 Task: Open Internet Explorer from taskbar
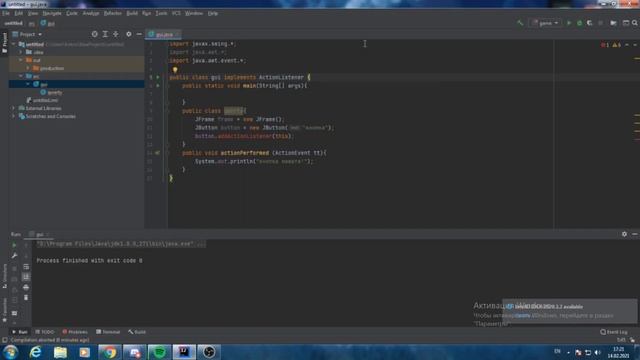pos(36,352)
